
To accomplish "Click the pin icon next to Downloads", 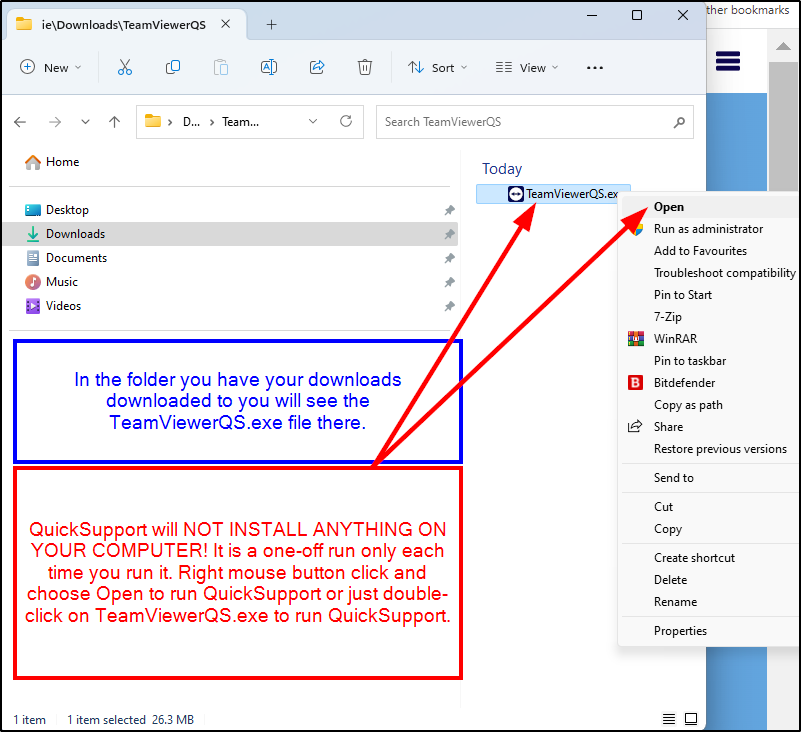I will pos(450,234).
